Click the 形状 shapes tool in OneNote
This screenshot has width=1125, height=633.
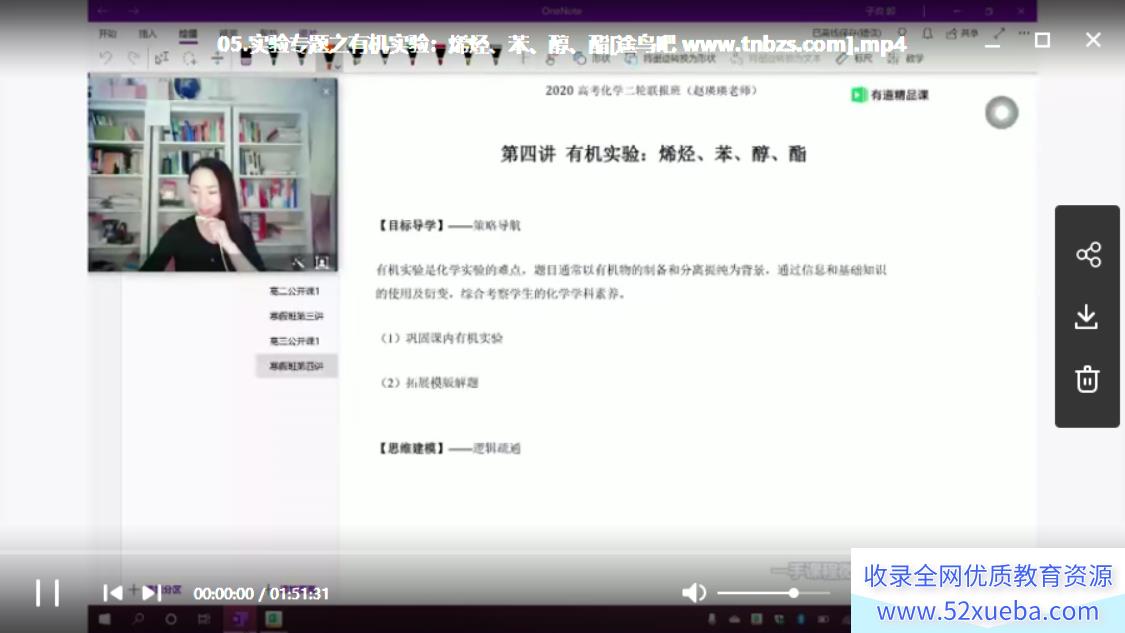tap(592, 58)
